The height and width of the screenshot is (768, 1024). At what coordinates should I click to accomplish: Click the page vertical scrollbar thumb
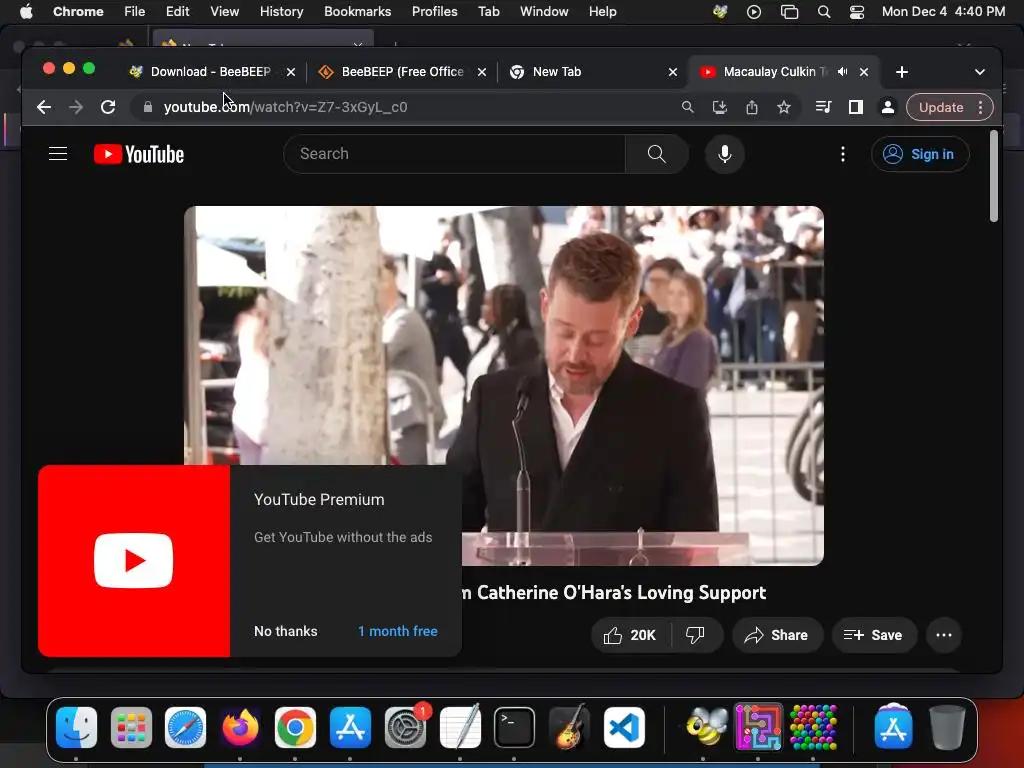[993, 176]
